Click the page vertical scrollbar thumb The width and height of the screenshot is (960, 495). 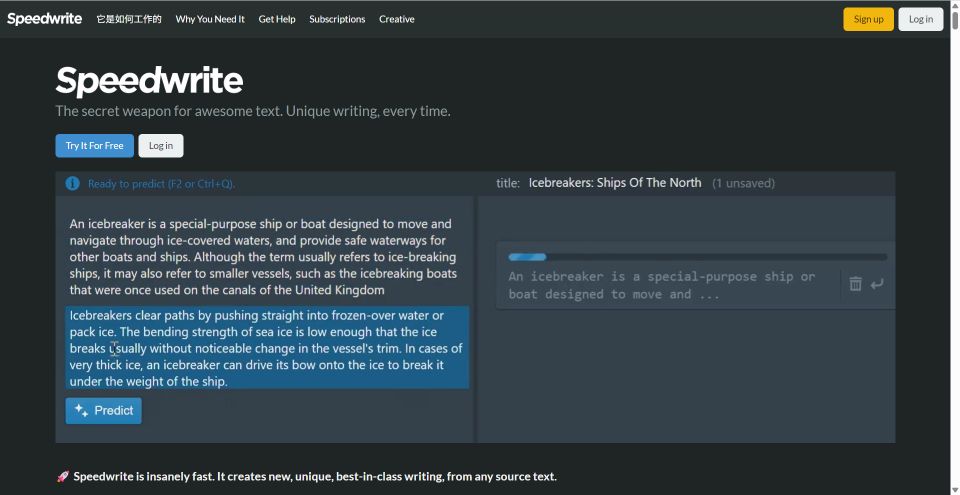coord(954,19)
